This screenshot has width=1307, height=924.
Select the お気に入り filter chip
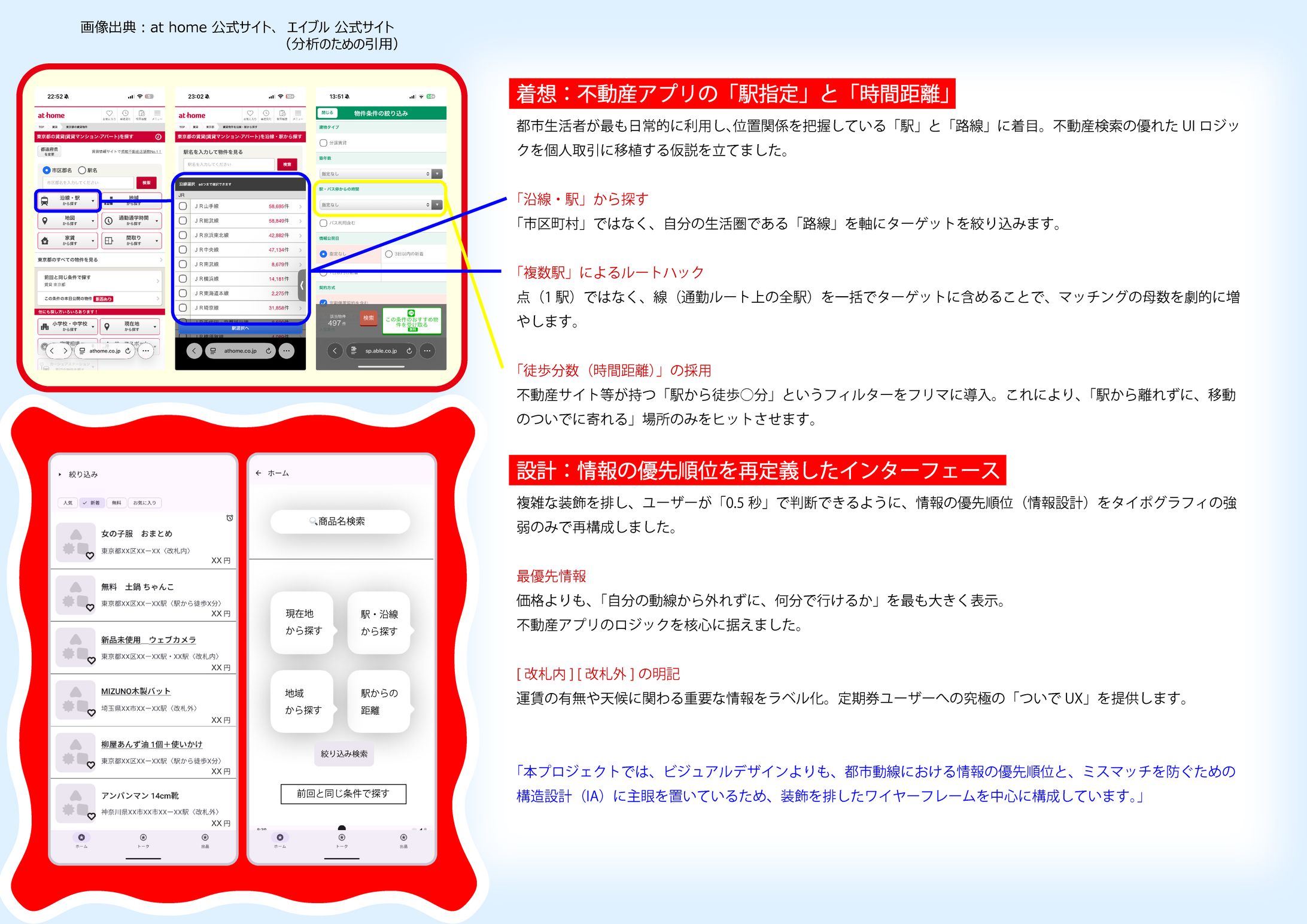click(x=145, y=503)
